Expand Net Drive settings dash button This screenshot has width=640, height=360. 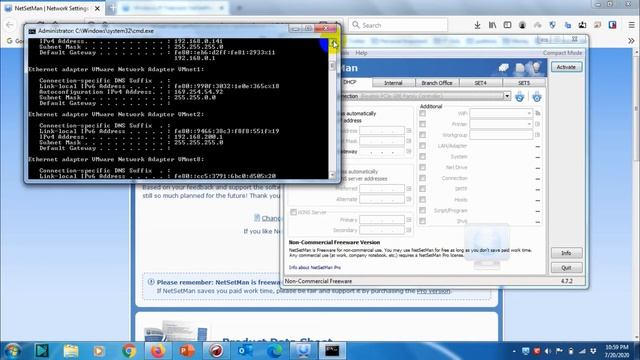(538, 168)
